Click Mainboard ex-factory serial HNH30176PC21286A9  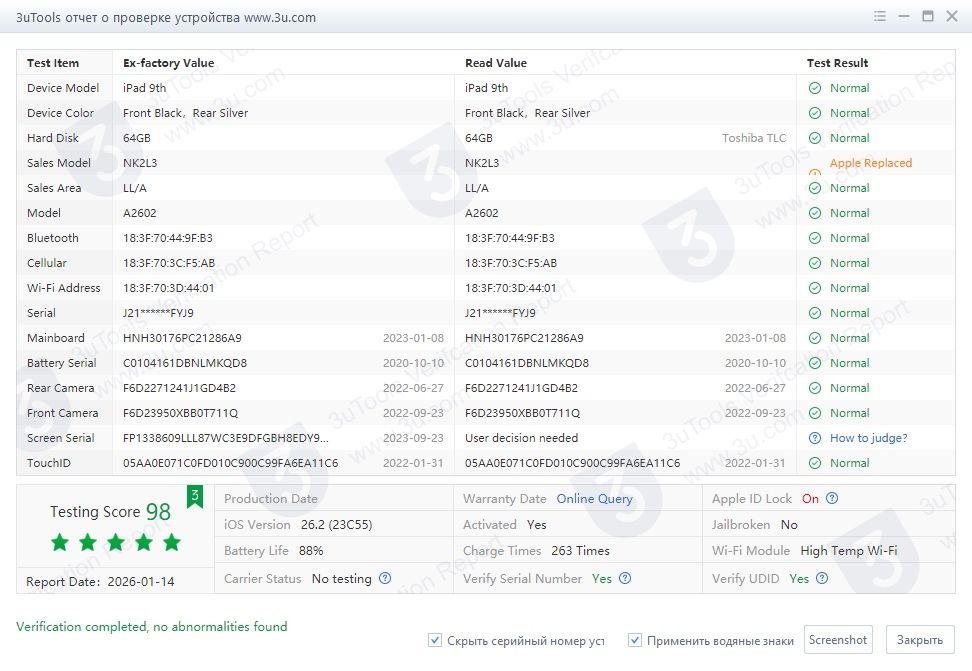pyautogui.click(x=182, y=338)
